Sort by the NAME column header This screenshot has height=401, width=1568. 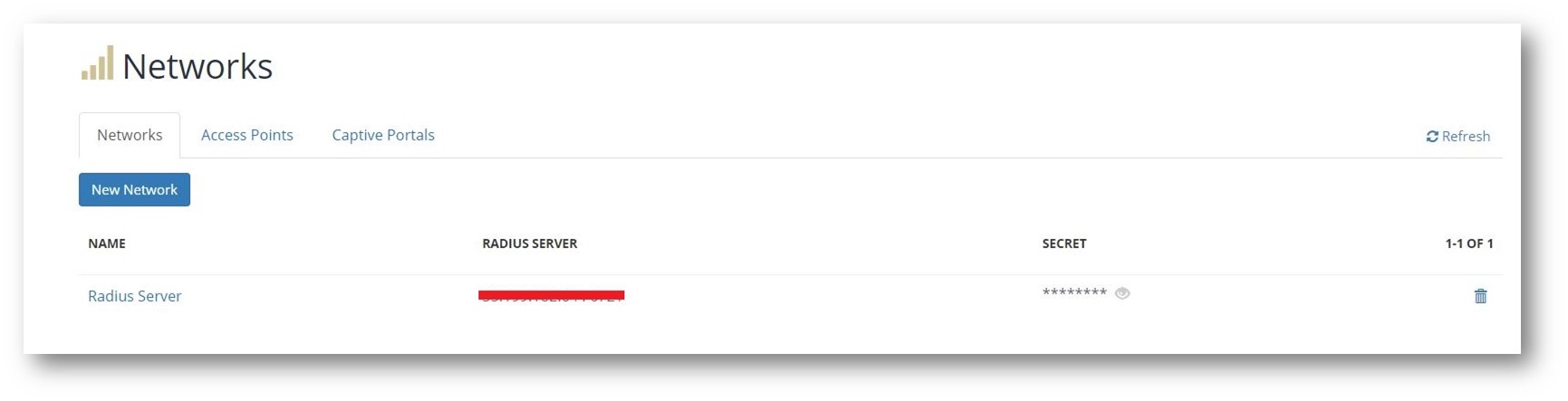click(x=107, y=243)
